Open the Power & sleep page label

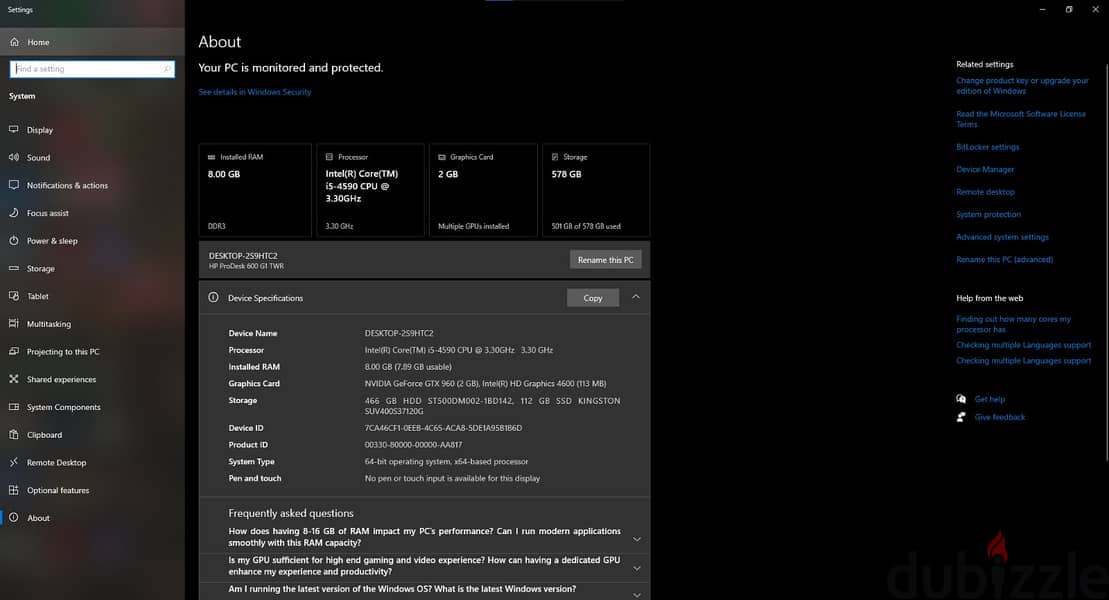click(x=52, y=241)
